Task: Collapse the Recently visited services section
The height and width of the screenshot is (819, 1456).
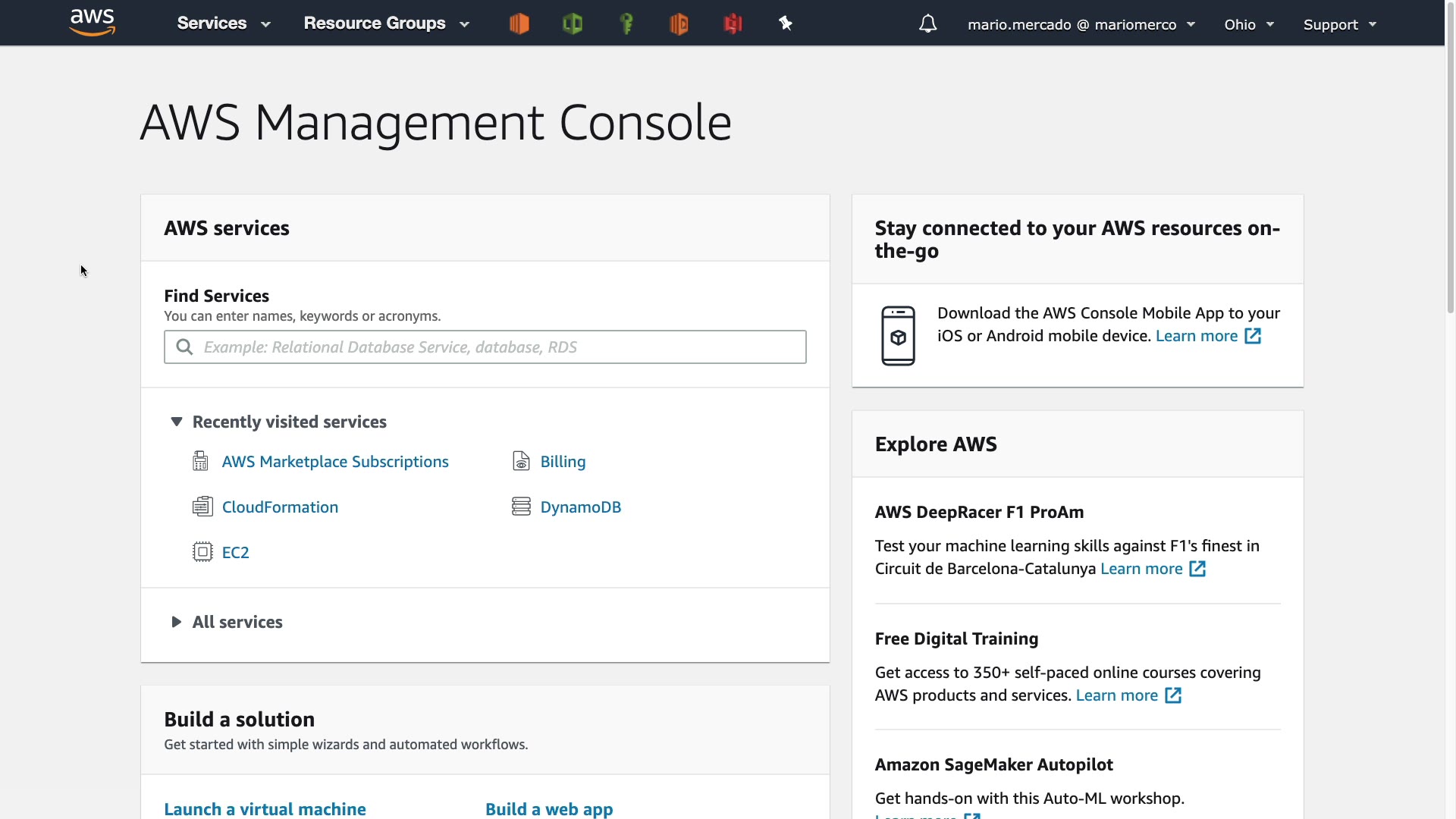Action: (x=177, y=422)
